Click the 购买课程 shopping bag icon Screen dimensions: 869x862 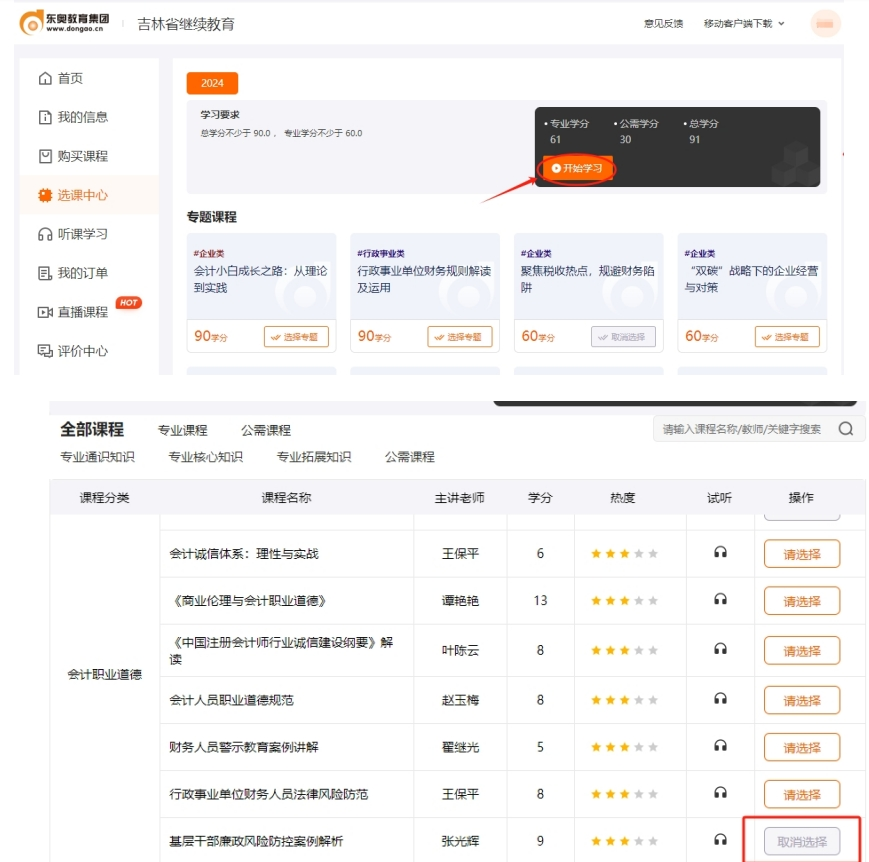pos(44,155)
